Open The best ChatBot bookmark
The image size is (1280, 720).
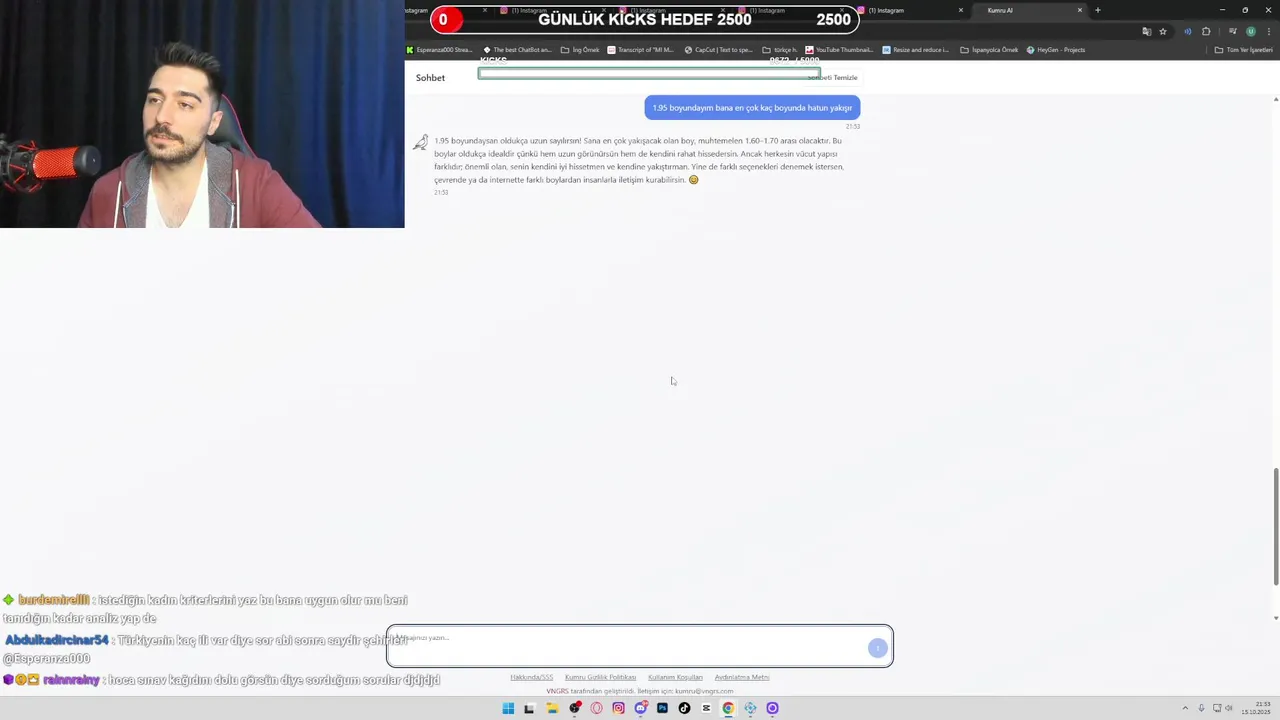[517, 50]
